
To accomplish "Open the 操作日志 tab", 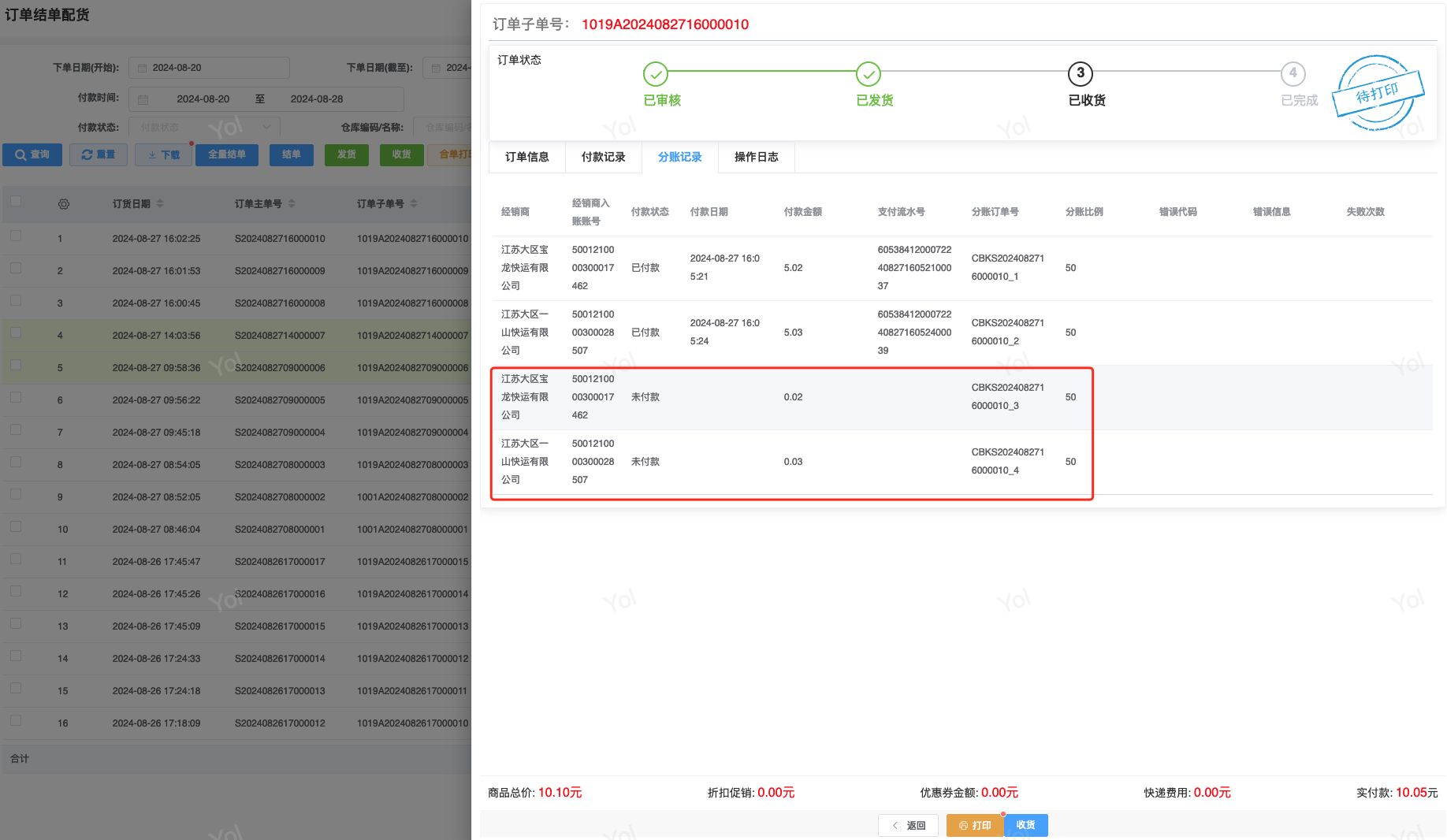I will click(756, 157).
